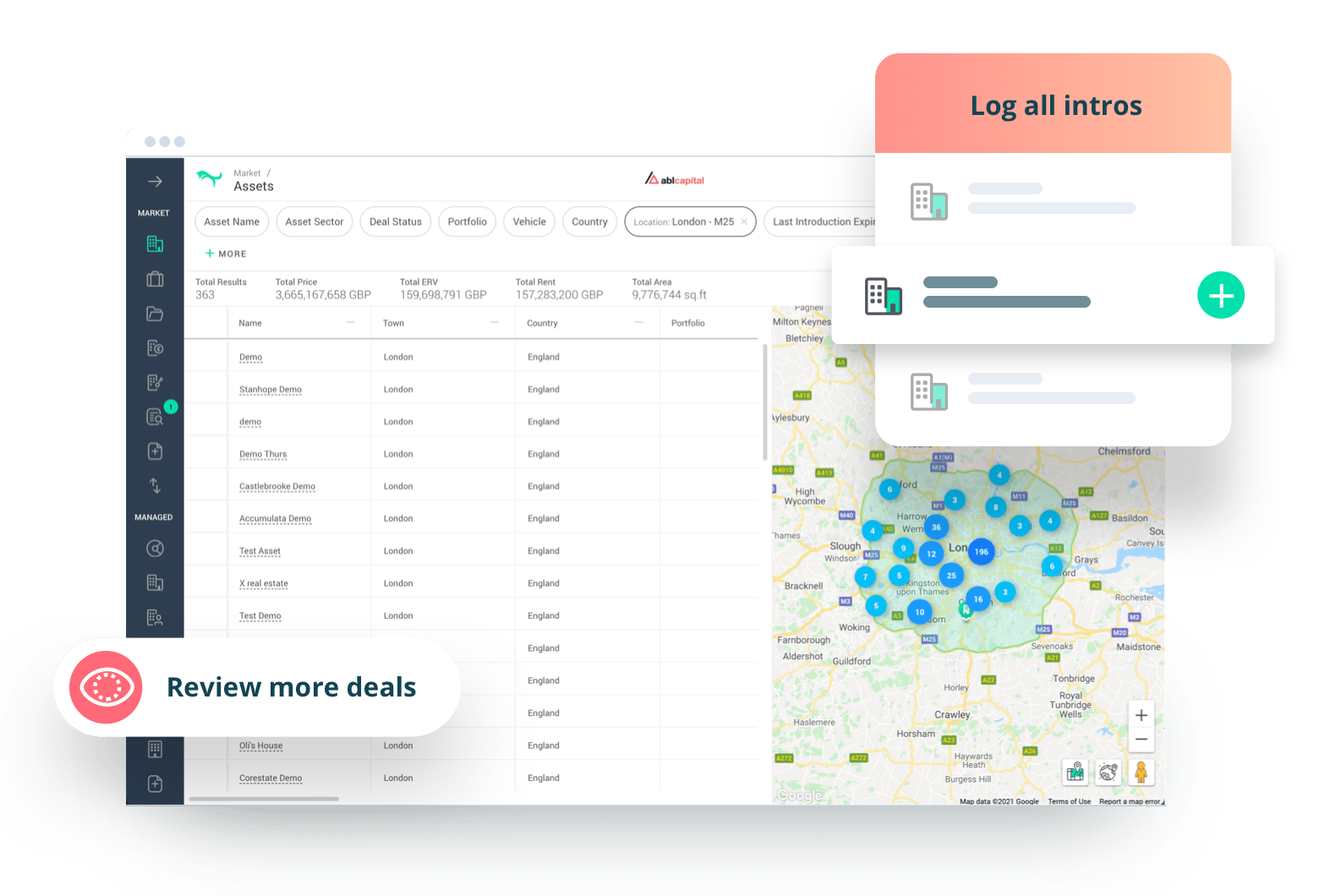Collapse the Country column with dash

tap(639, 323)
